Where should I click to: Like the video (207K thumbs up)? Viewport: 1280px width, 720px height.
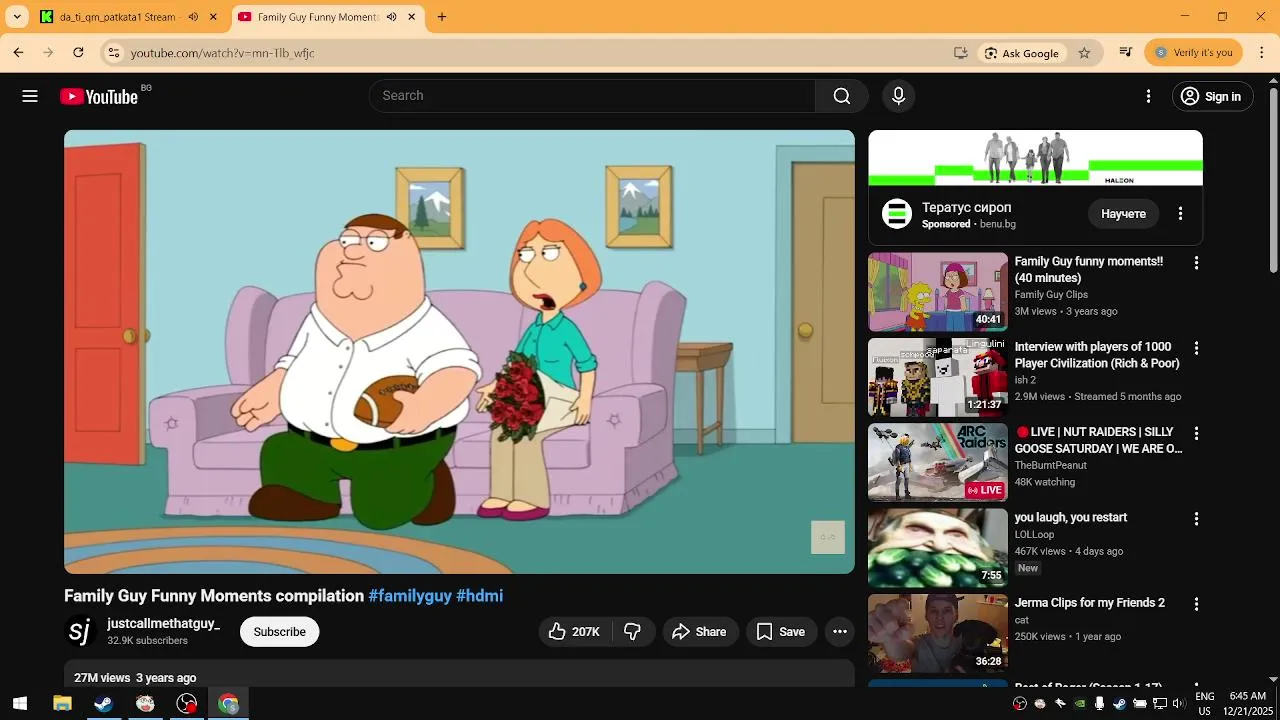click(573, 631)
